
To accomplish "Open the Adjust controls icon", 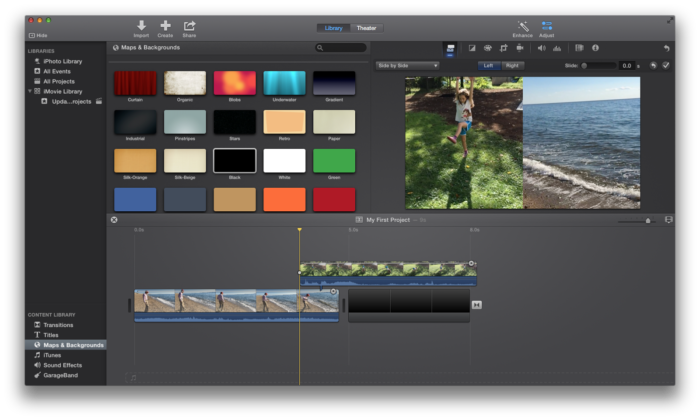I will [547, 25].
